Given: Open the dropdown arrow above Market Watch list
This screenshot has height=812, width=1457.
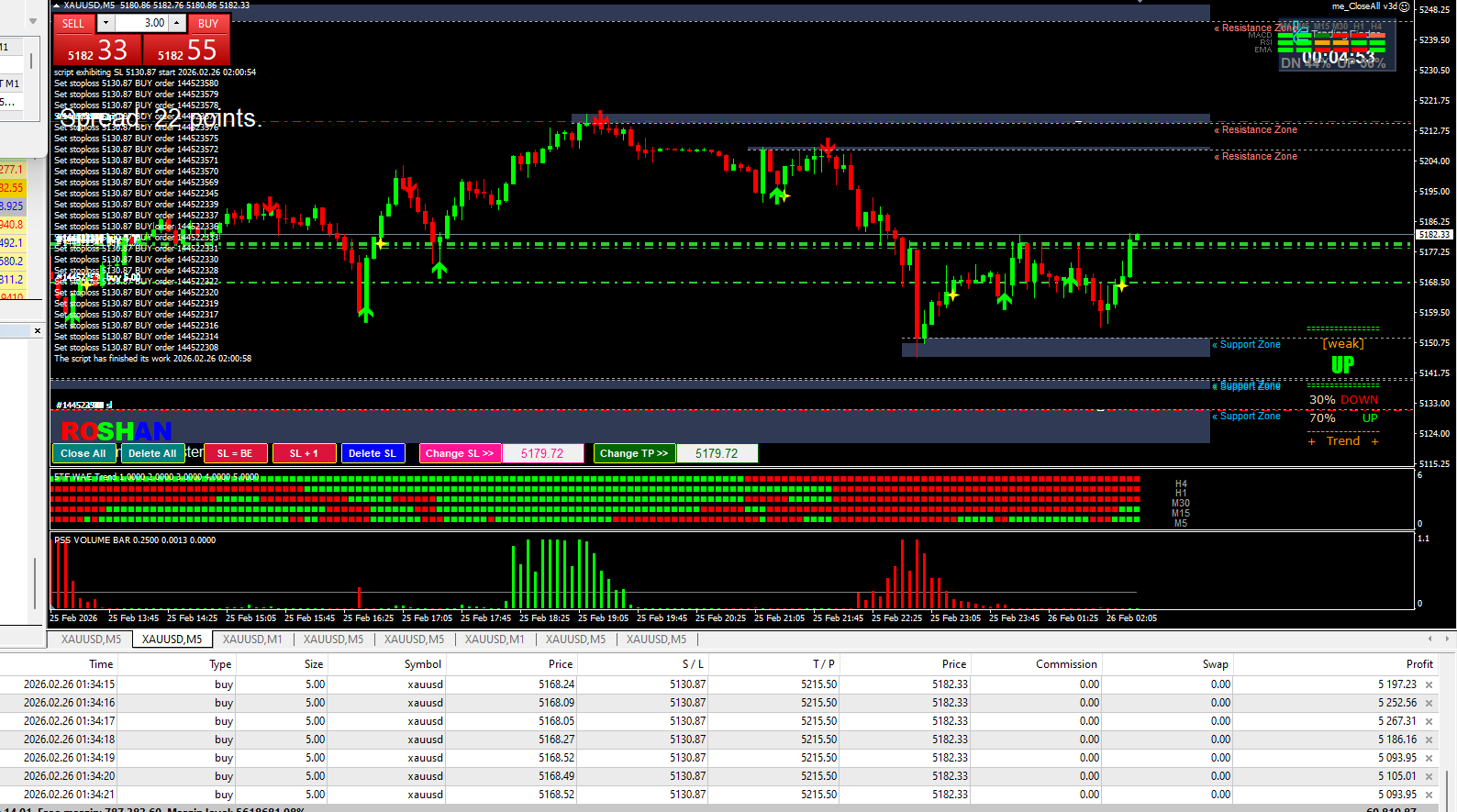Looking at the screenshot, I should (33, 20).
